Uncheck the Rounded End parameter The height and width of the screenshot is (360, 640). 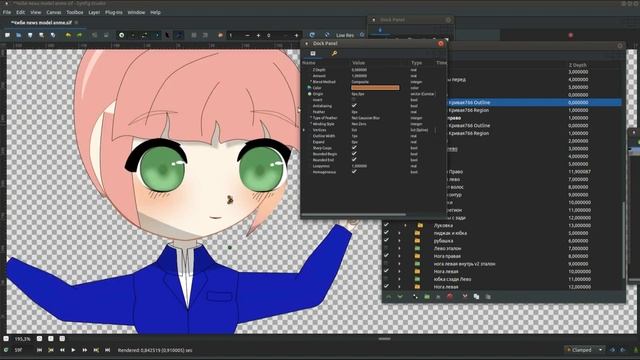[354, 160]
